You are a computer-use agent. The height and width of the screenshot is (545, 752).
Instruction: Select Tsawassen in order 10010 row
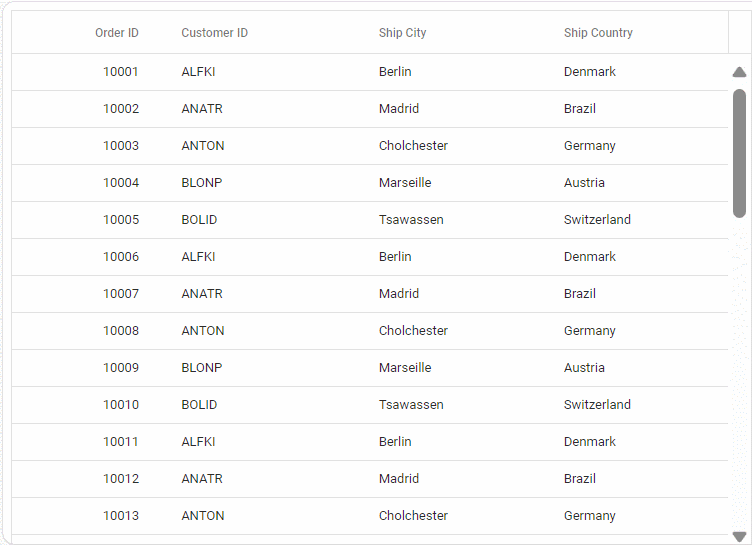(x=411, y=405)
